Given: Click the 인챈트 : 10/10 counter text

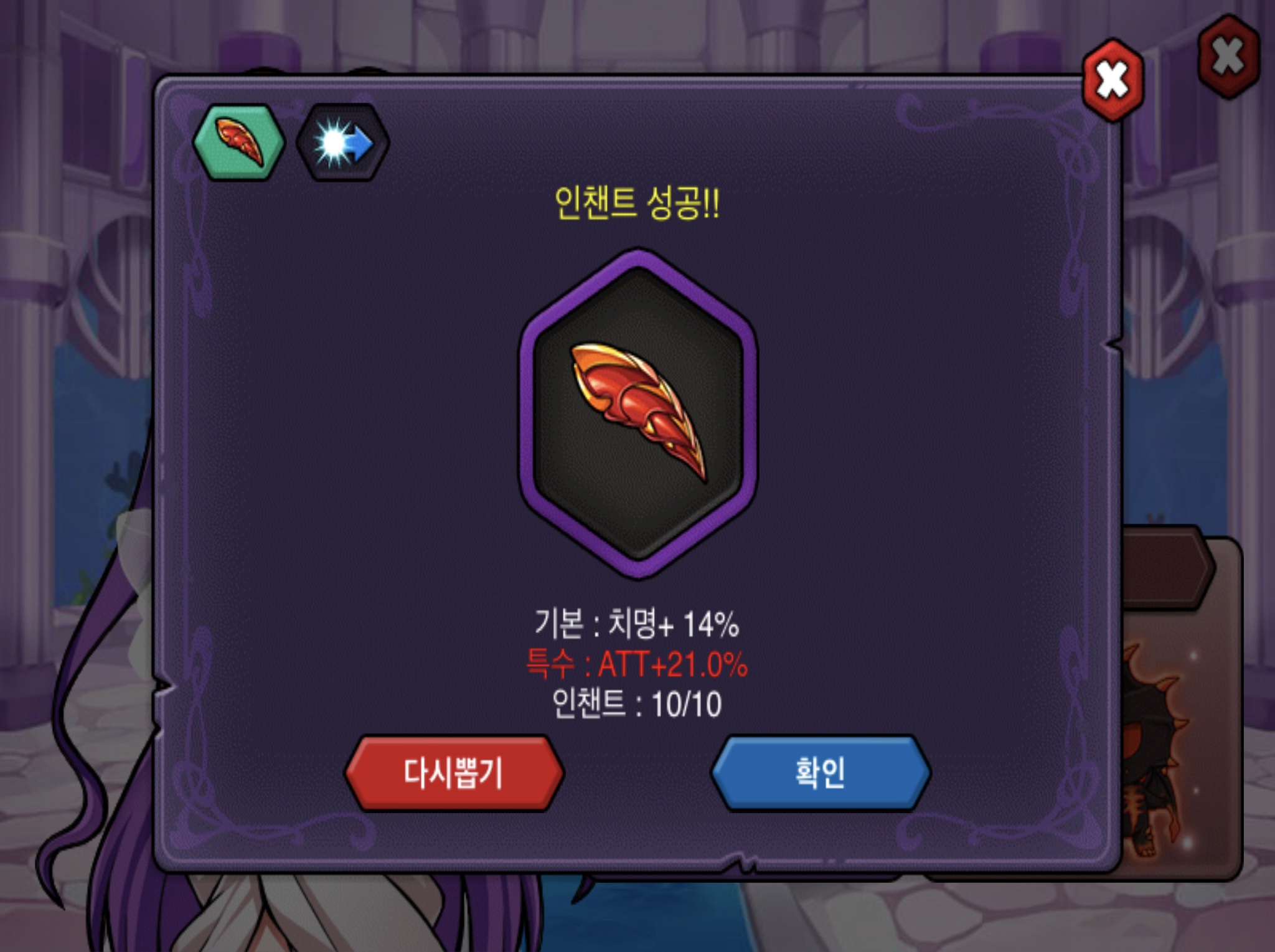Looking at the screenshot, I should (637, 704).
